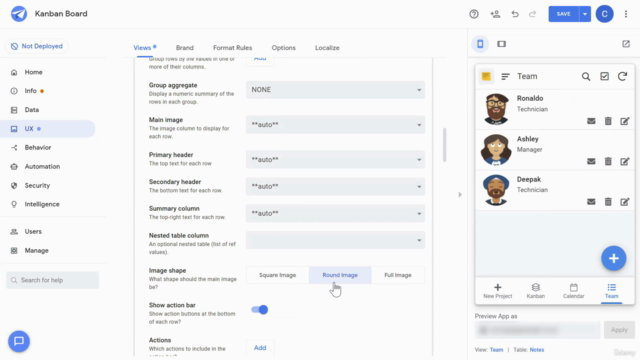The width and height of the screenshot is (640, 360).
Task: Open UX section in the sidebar
Action: pyautogui.click(x=48, y=129)
